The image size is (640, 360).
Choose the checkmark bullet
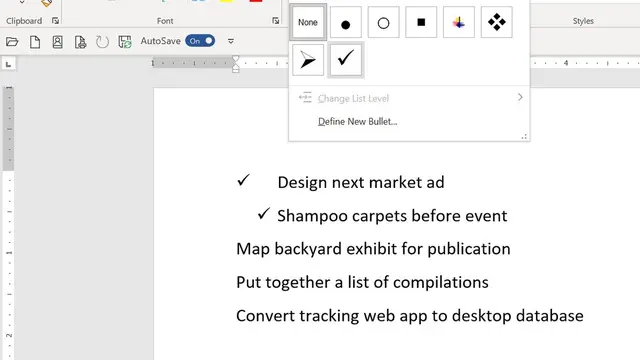[x=345, y=60]
